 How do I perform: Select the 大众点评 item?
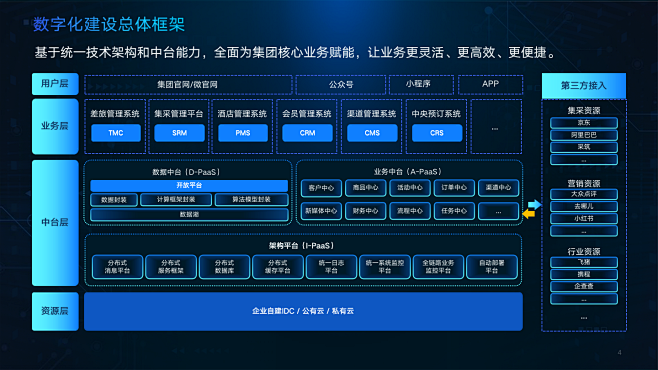(584, 194)
